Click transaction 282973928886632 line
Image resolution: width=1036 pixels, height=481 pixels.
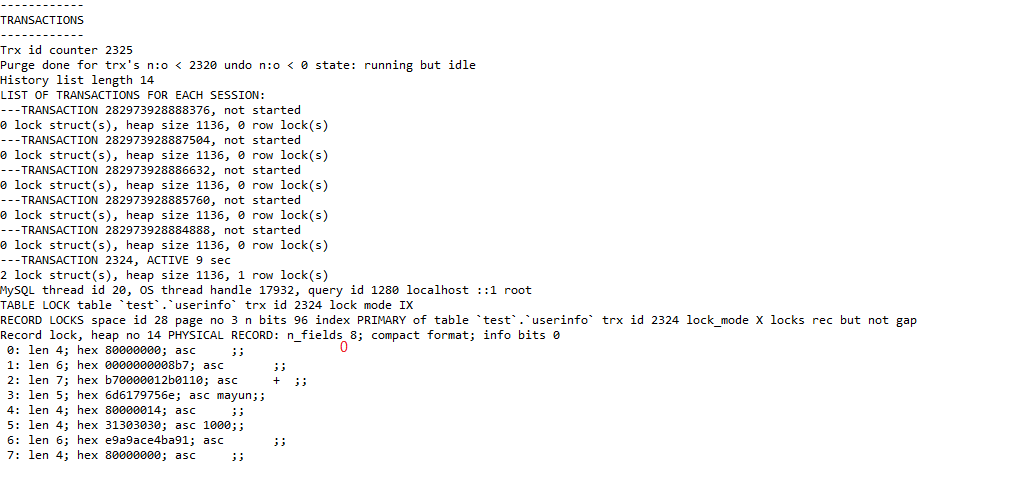[150, 170]
